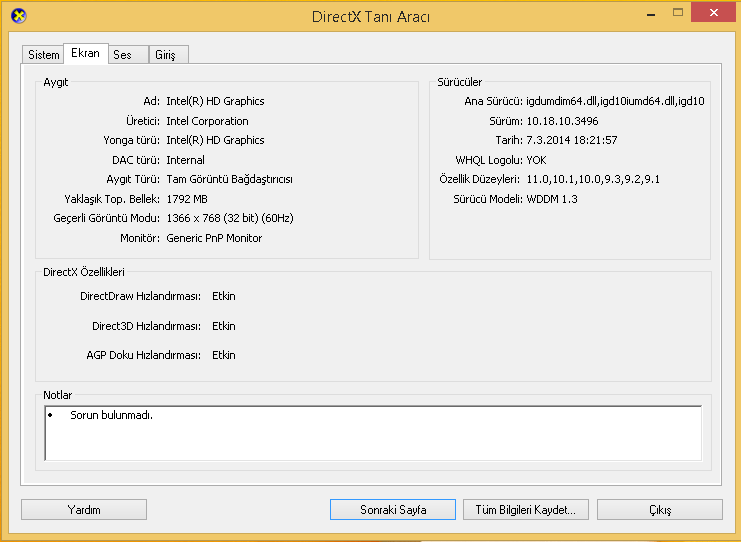Click the 'WDDM 1.3' driver model value
The height and width of the screenshot is (542, 741).
point(552,199)
